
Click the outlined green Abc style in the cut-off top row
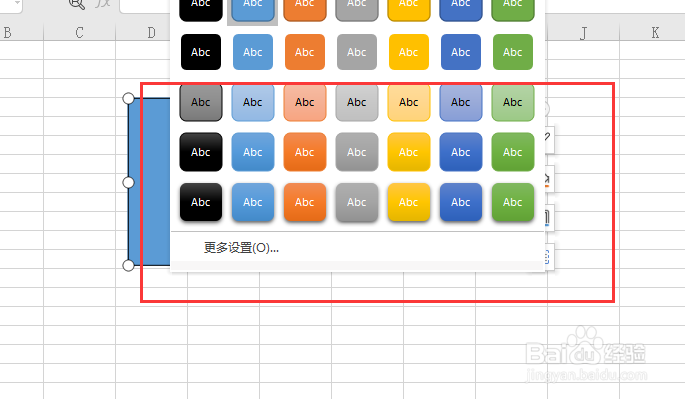(x=512, y=10)
